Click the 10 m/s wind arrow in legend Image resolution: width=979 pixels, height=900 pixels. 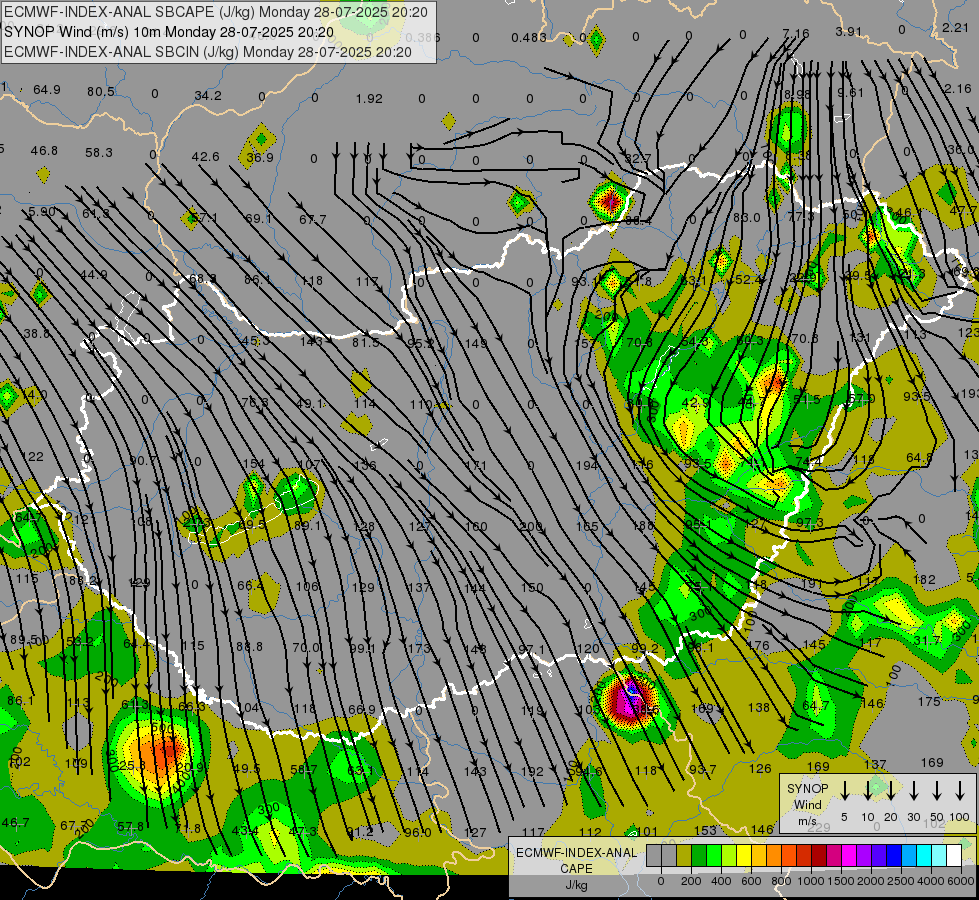click(867, 791)
